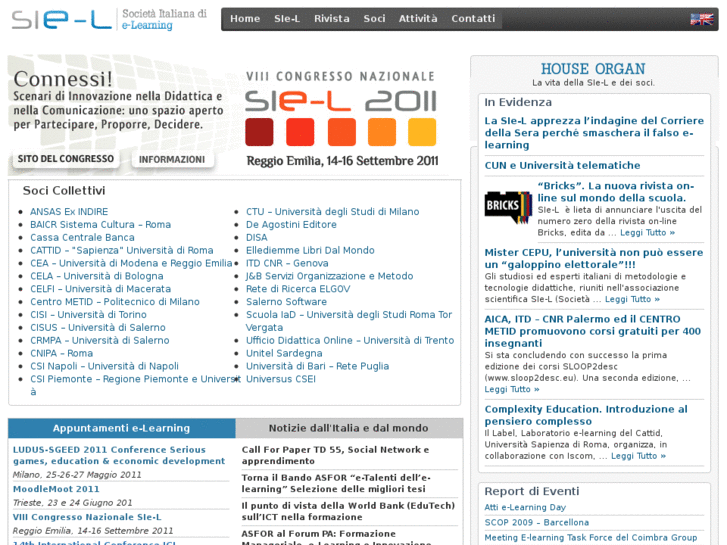Click the English flag language icon
The height and width of the screenshot is (545, 727).
(701, 19)
